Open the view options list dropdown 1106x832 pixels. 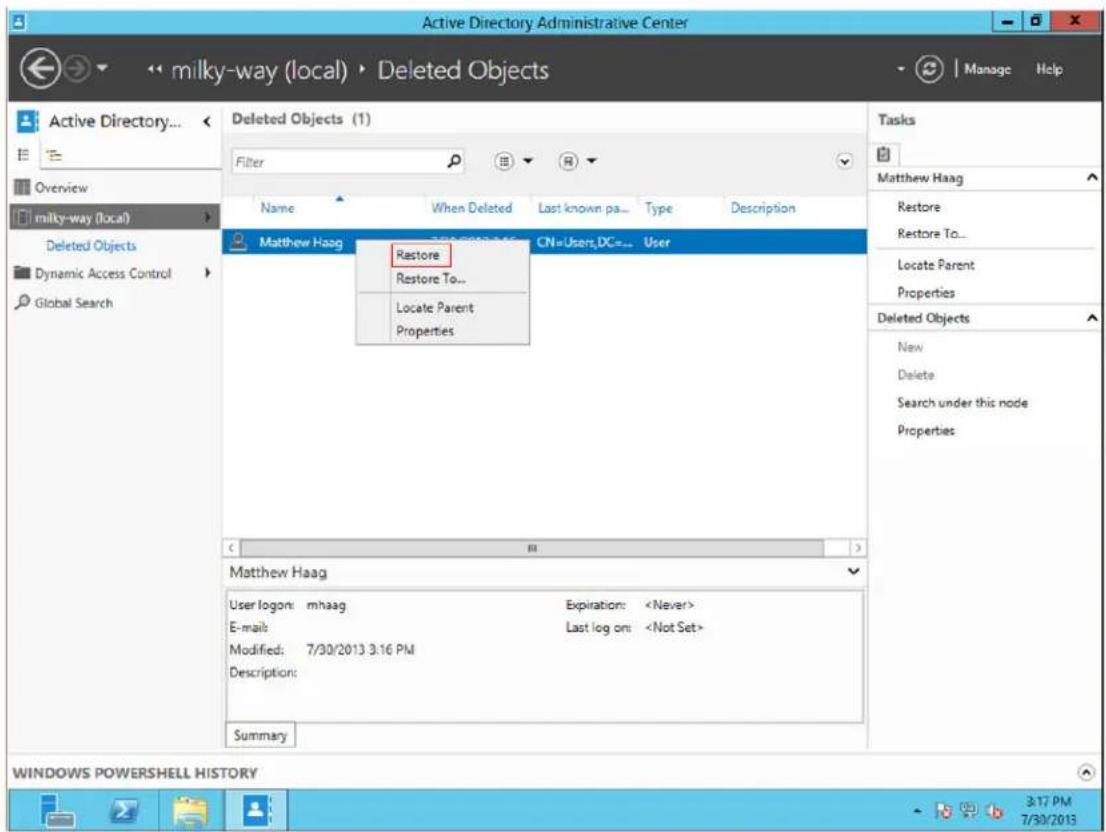pyautogui.click(x=514, y=161)
